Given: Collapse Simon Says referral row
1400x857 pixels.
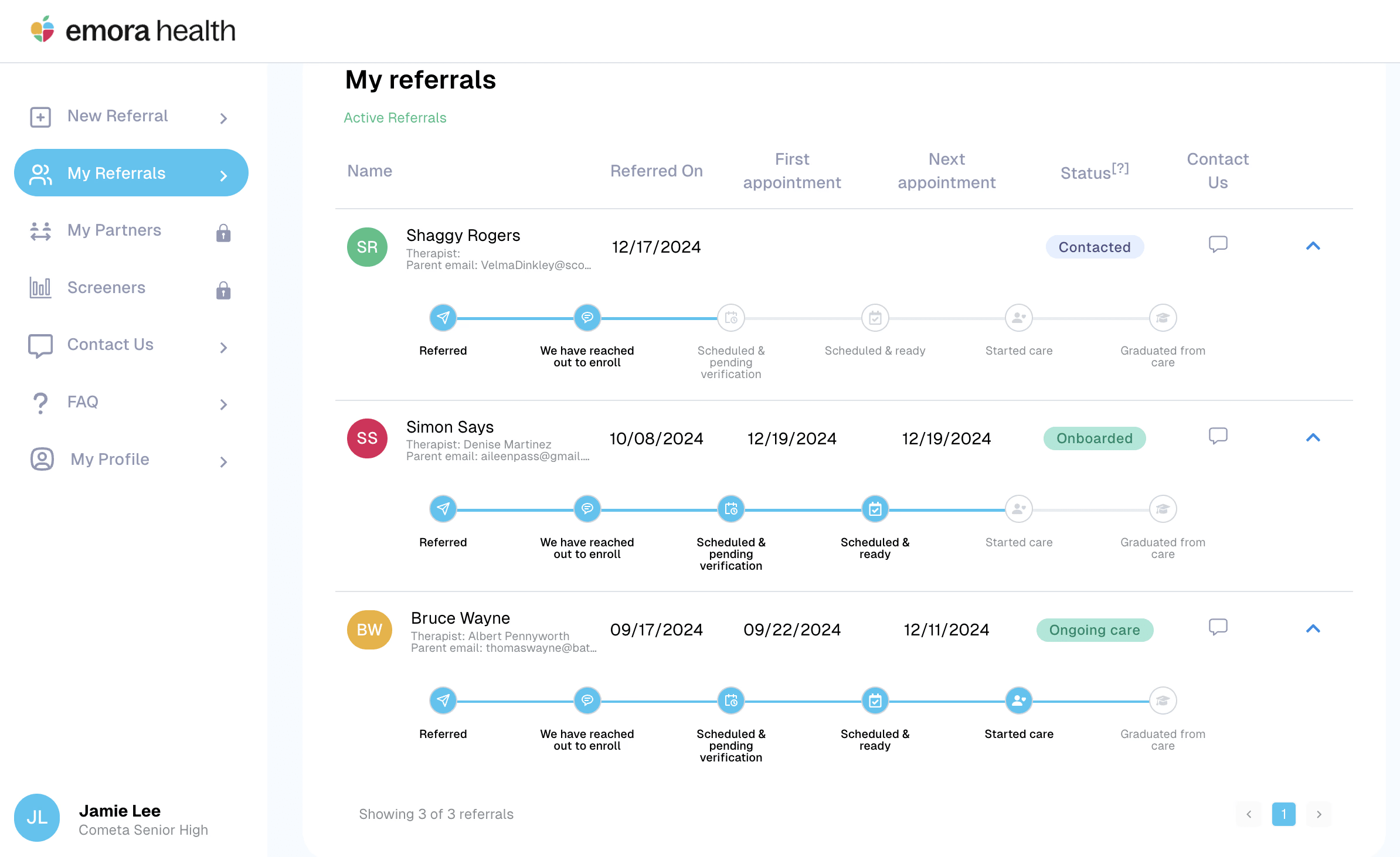Looking at the screenshot, I should click(1313, 438).
